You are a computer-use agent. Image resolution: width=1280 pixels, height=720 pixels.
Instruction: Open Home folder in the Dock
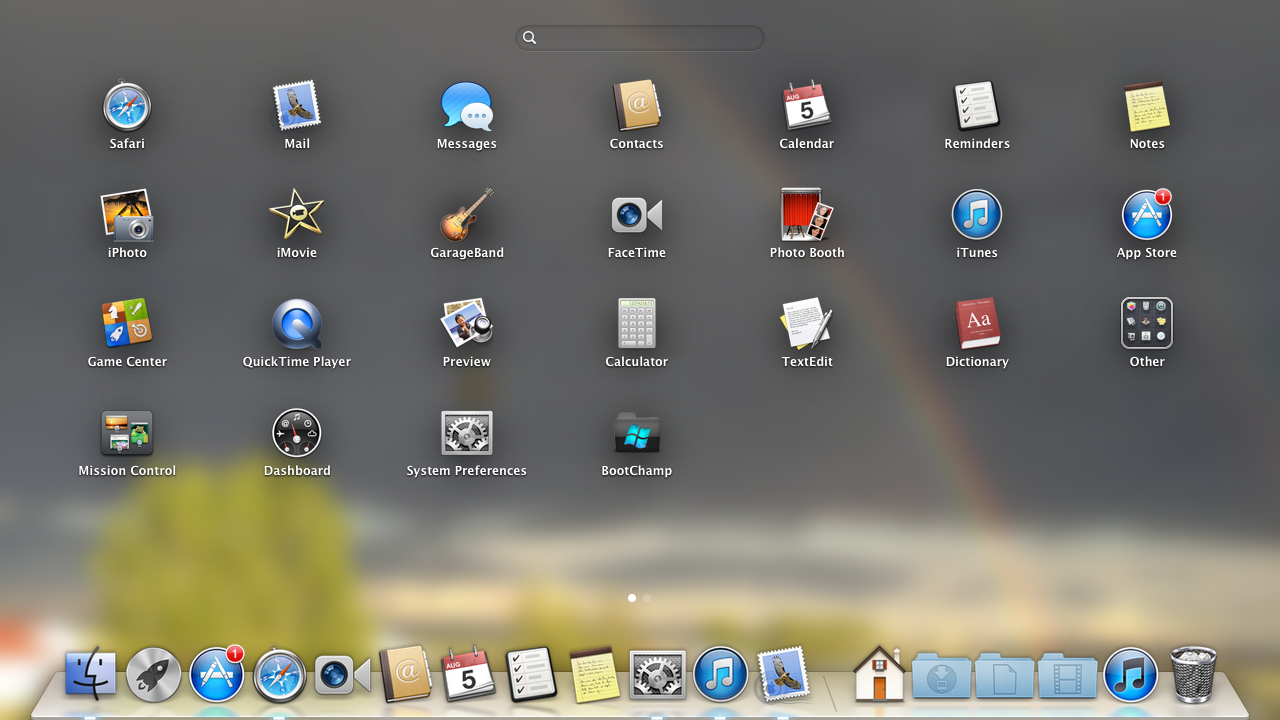[879, 673]
